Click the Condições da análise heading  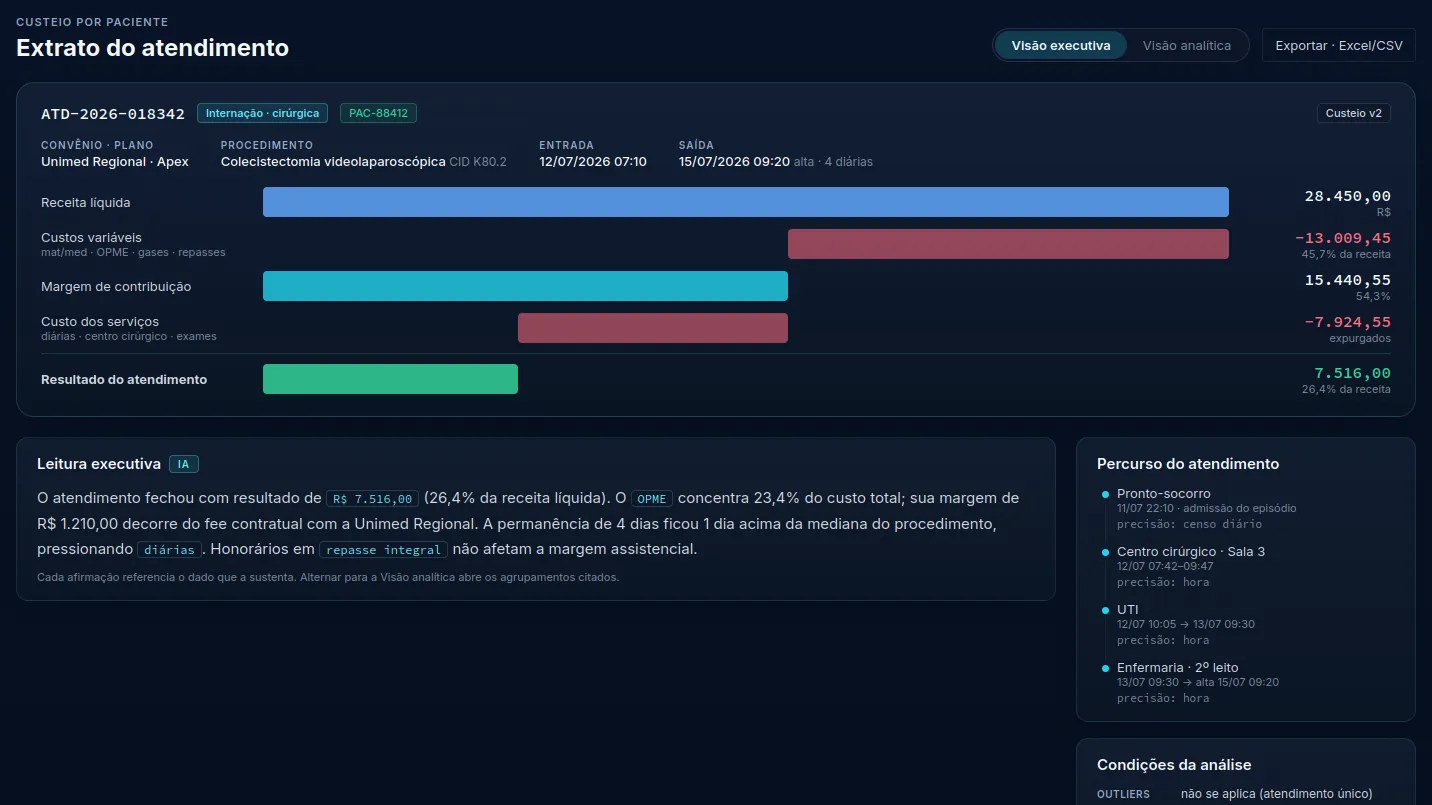tap(1174, 765)
